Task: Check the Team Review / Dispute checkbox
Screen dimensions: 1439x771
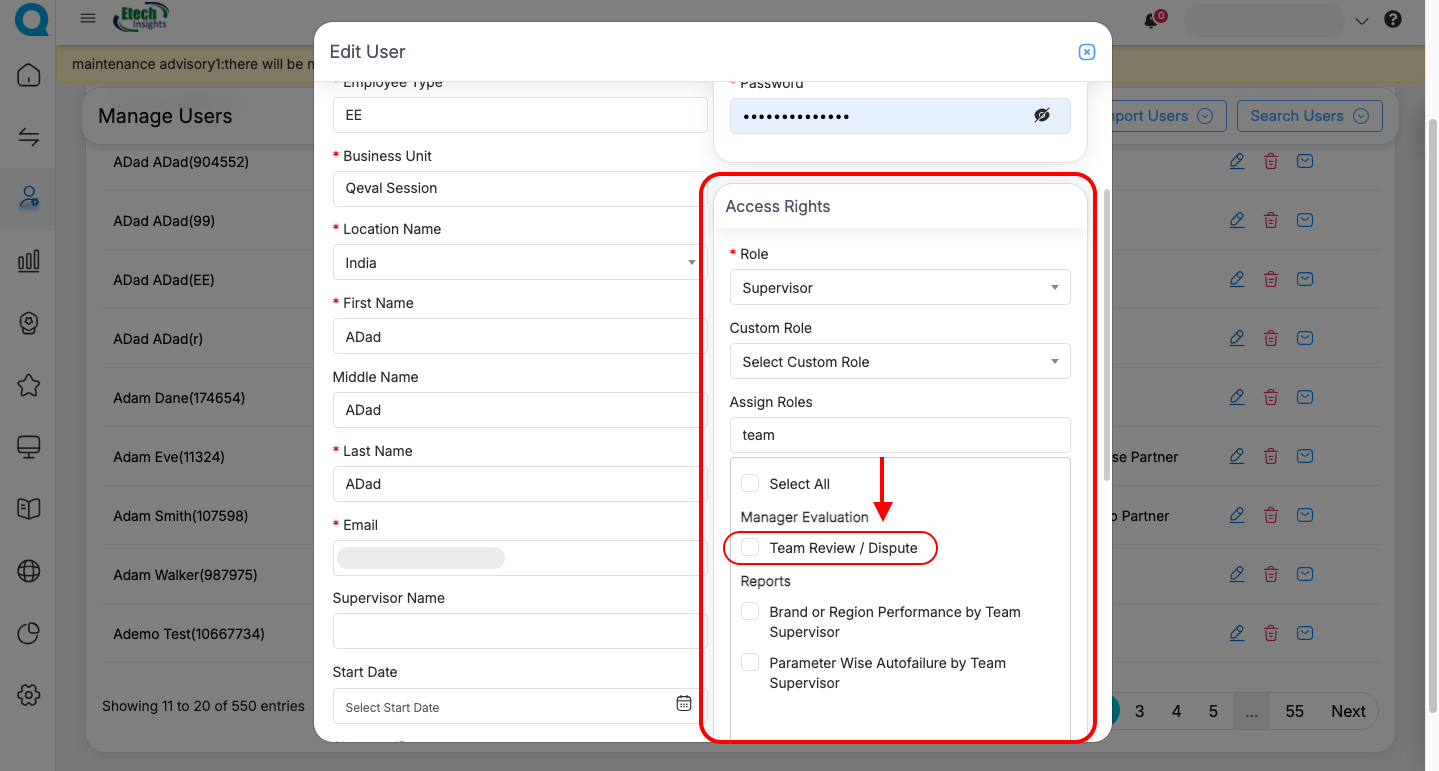Action: pyautogui.click(x=750, y=547)
